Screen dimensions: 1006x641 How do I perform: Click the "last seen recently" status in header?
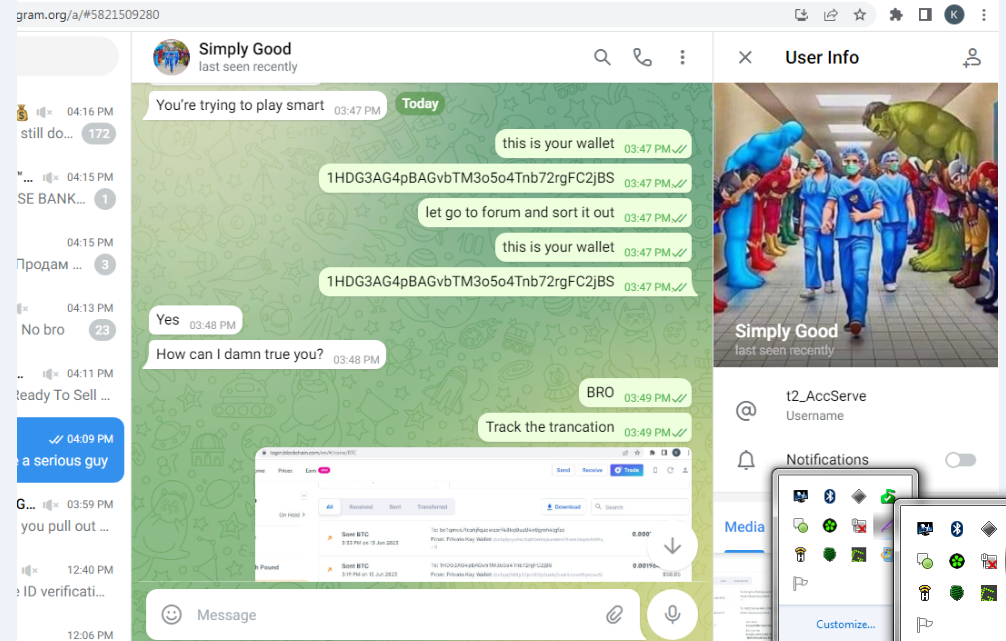coord(248,67)
